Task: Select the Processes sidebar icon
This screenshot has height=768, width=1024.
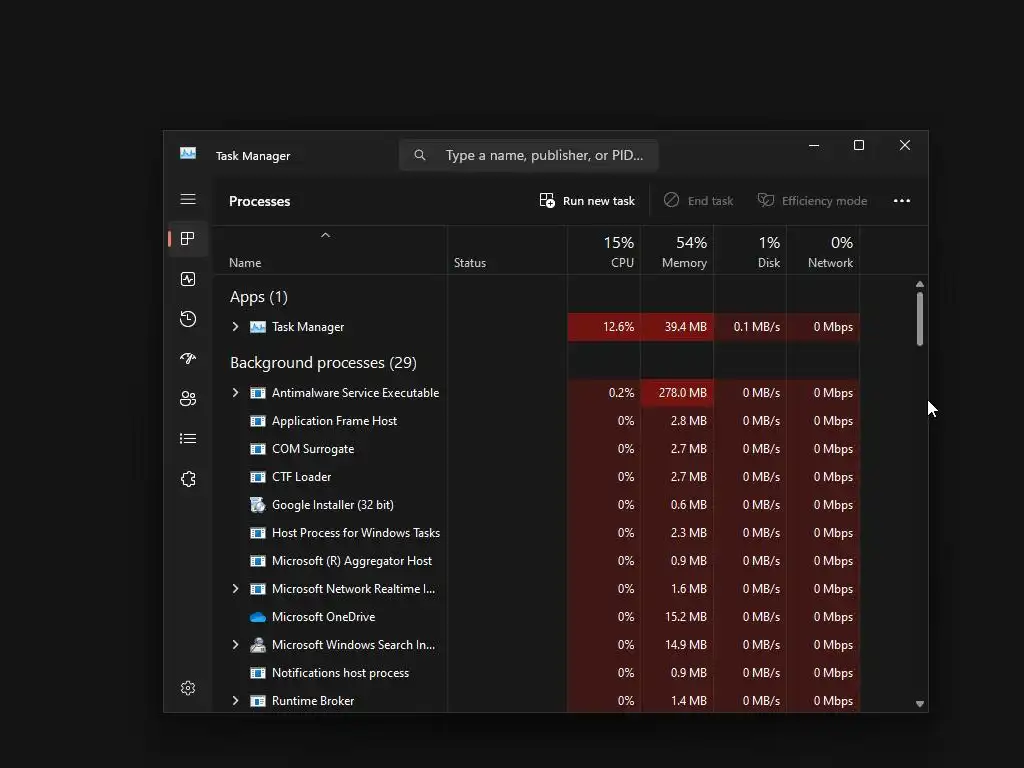Action: click(188, 239)
